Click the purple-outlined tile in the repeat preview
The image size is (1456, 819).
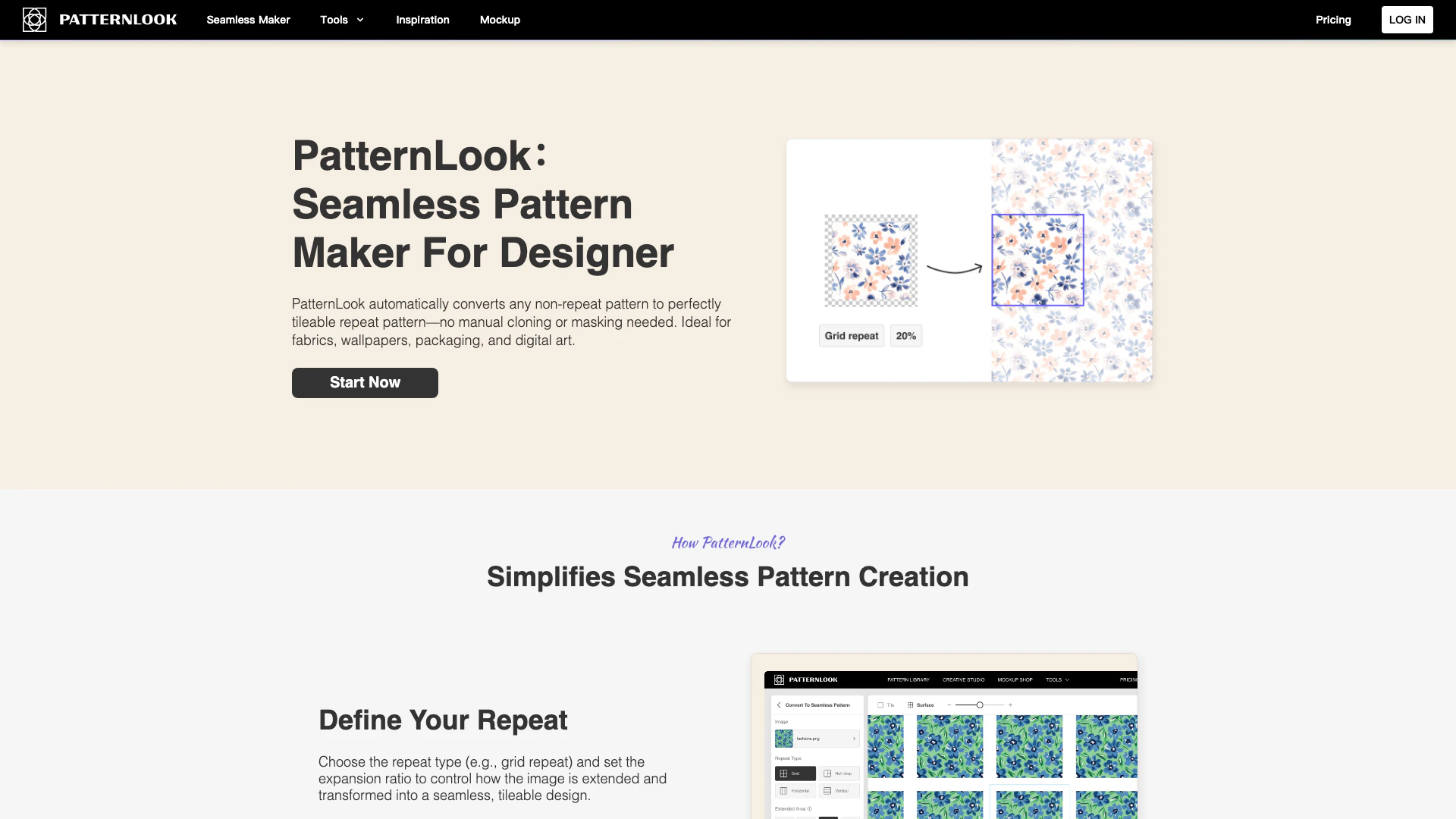(1037, 260)
